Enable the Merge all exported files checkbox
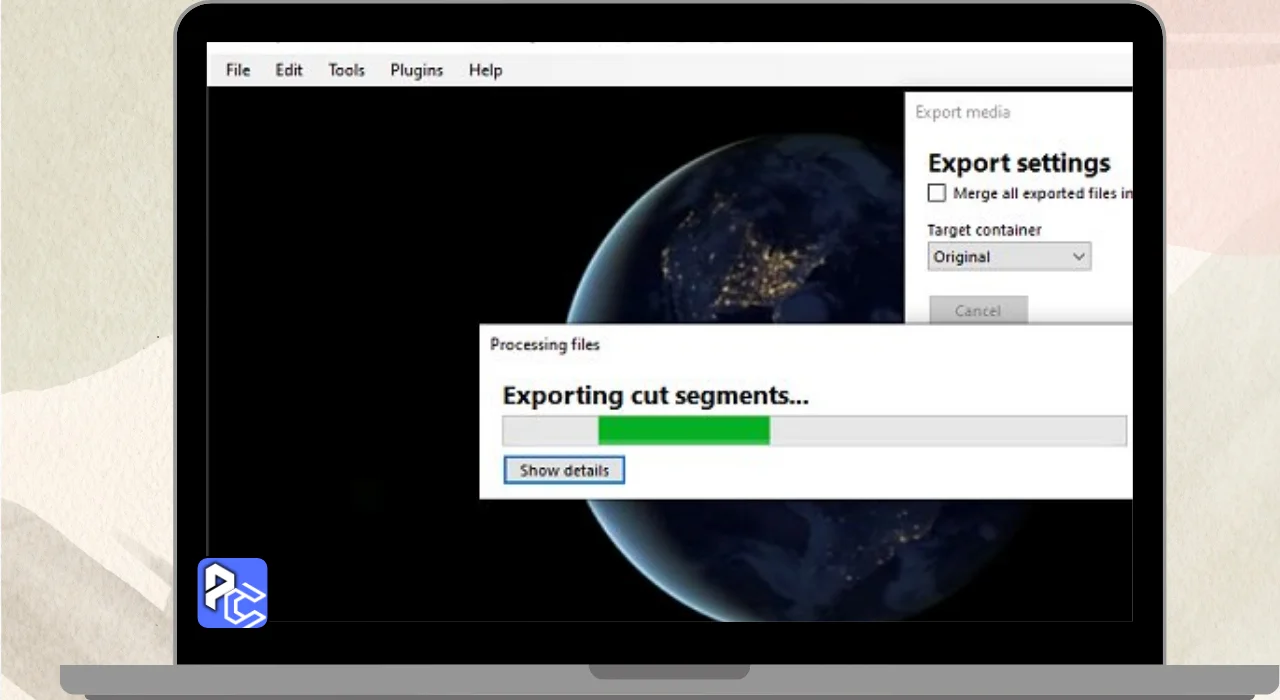 (937, 193)
